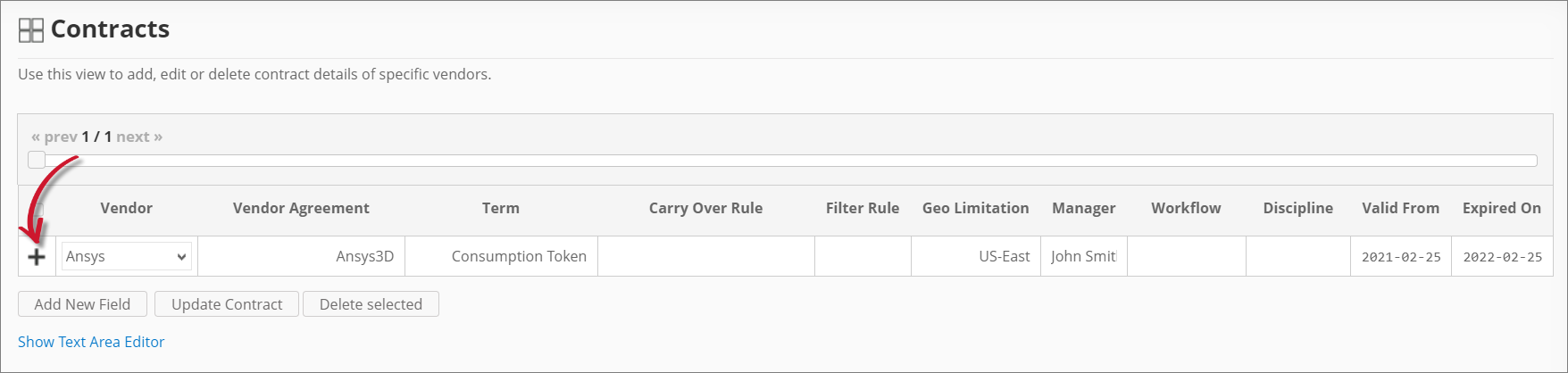This screenshot has width=1568, height=373.
Task: Click the John Smit manager field
Action: tap(1083, 256)
